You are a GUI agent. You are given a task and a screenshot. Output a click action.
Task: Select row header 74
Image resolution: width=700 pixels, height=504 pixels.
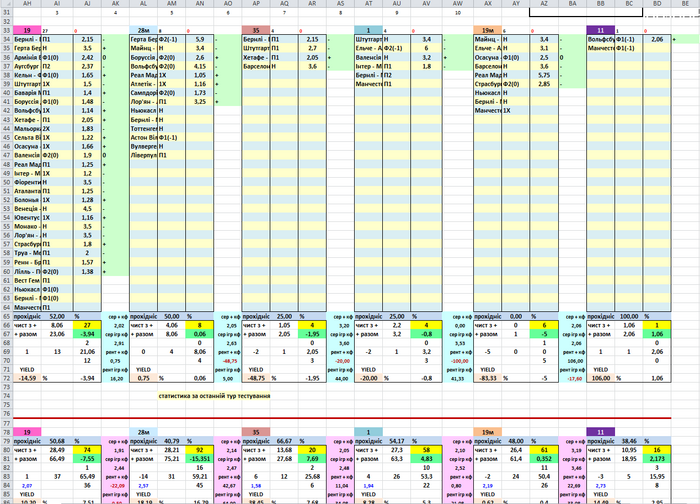[x=6, y=396]
